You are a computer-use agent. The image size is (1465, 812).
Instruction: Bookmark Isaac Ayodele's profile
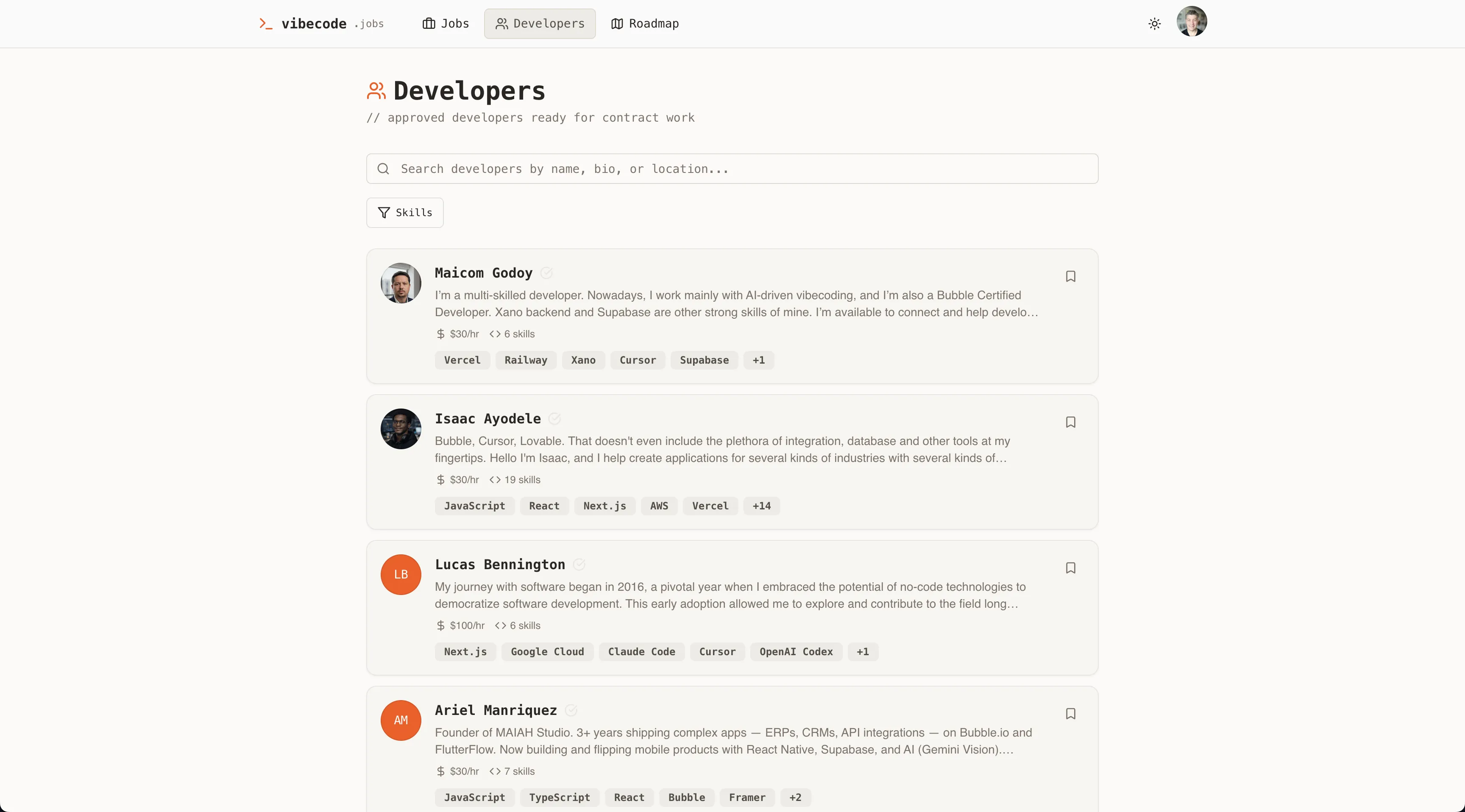(x=1070, y=422)
